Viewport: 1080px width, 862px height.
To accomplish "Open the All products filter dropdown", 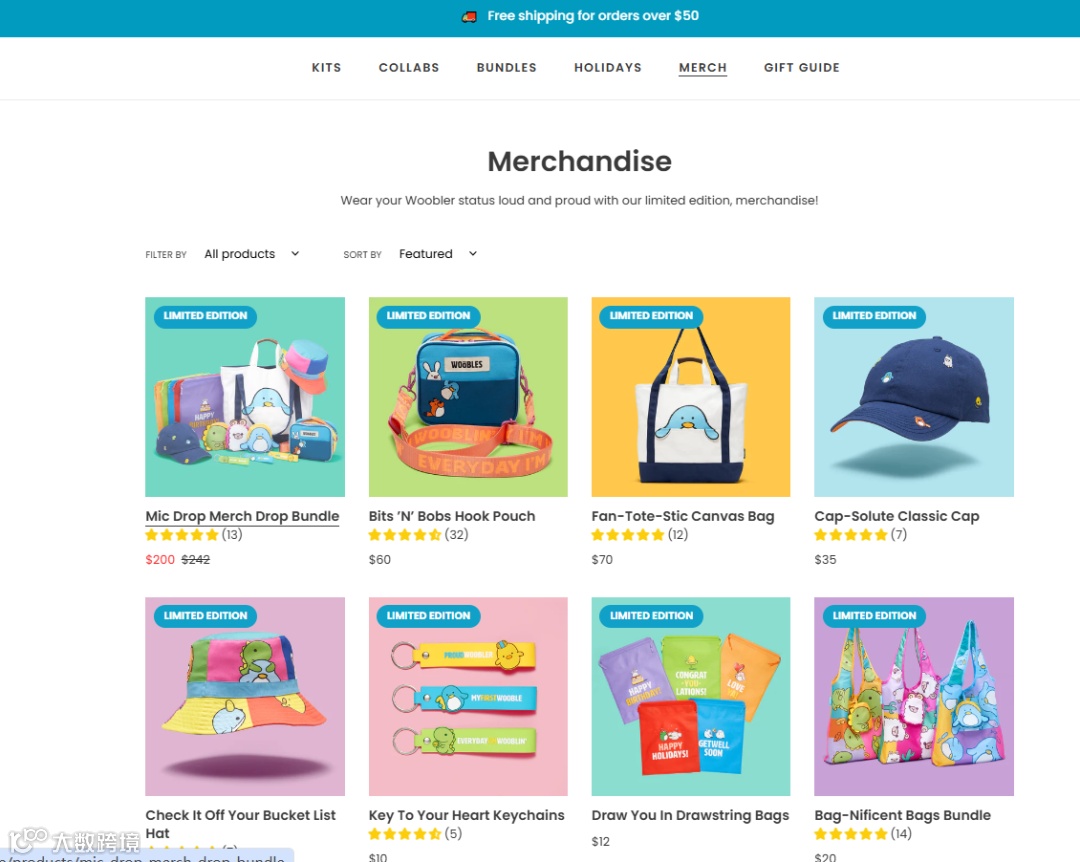I will pos(251,254).
